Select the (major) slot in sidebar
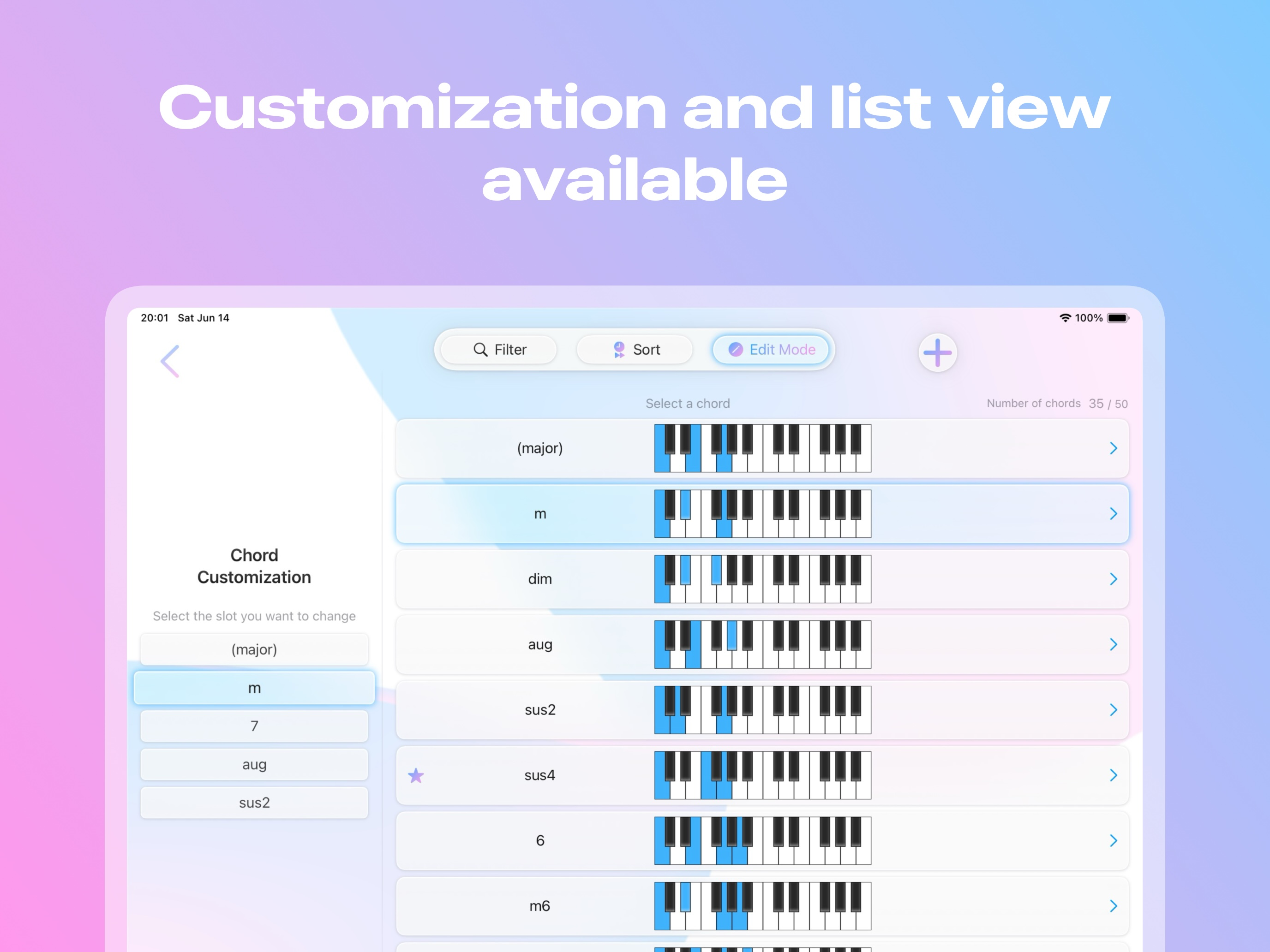The image size is (1270, 952). coord(254,649)
